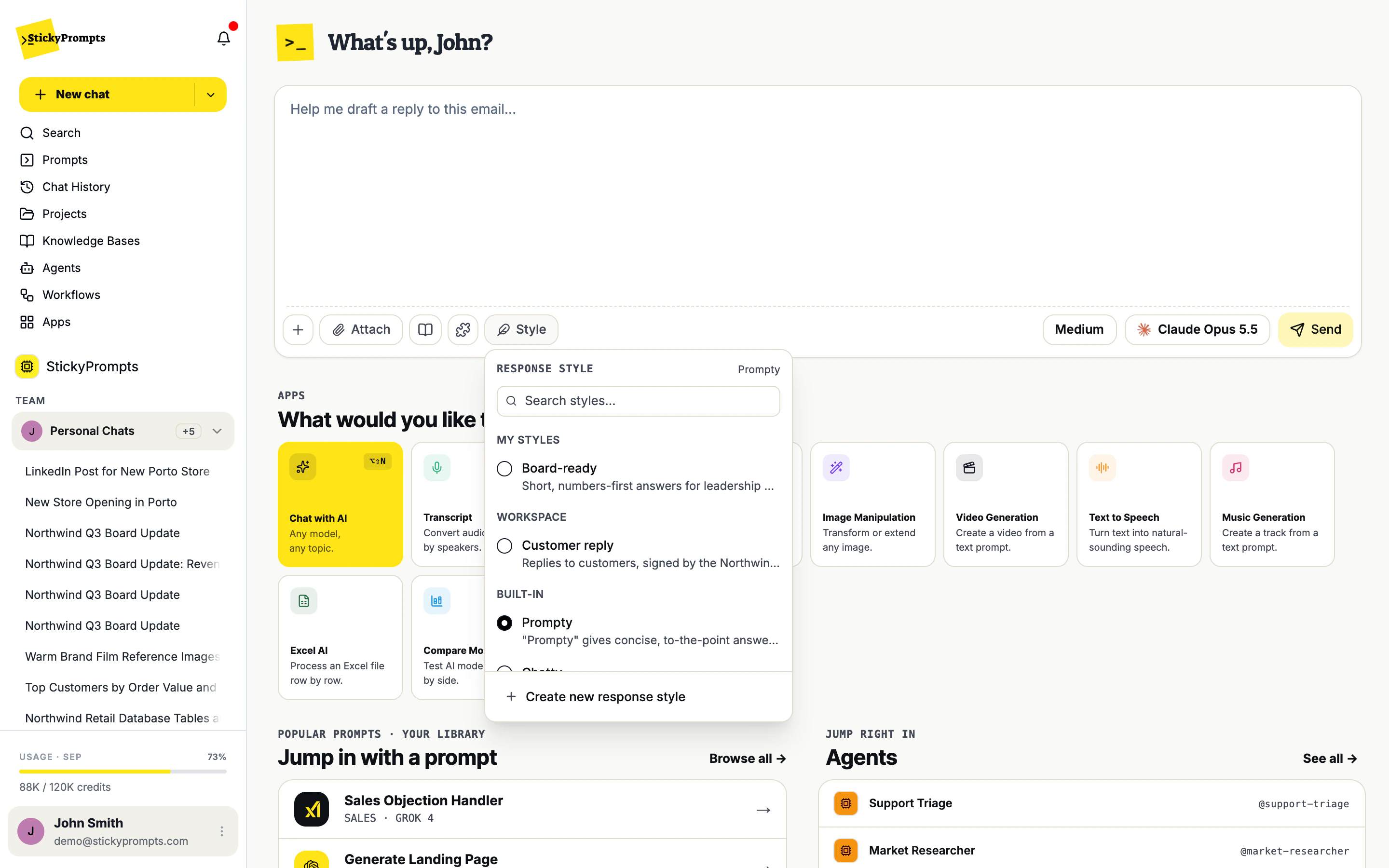The image size is (1389, 868).
Task: Open the Medium effort dropdown
Action: tap(1079, 329)
